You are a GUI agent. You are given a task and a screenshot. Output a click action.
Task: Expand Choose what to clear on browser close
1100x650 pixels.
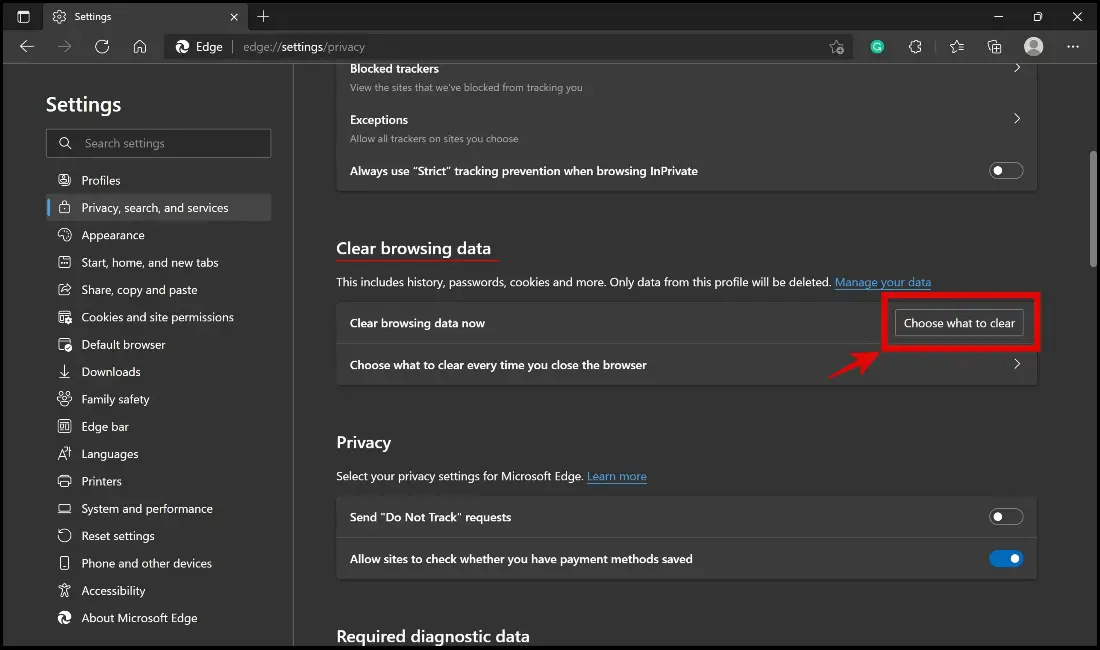(1016, 364)
